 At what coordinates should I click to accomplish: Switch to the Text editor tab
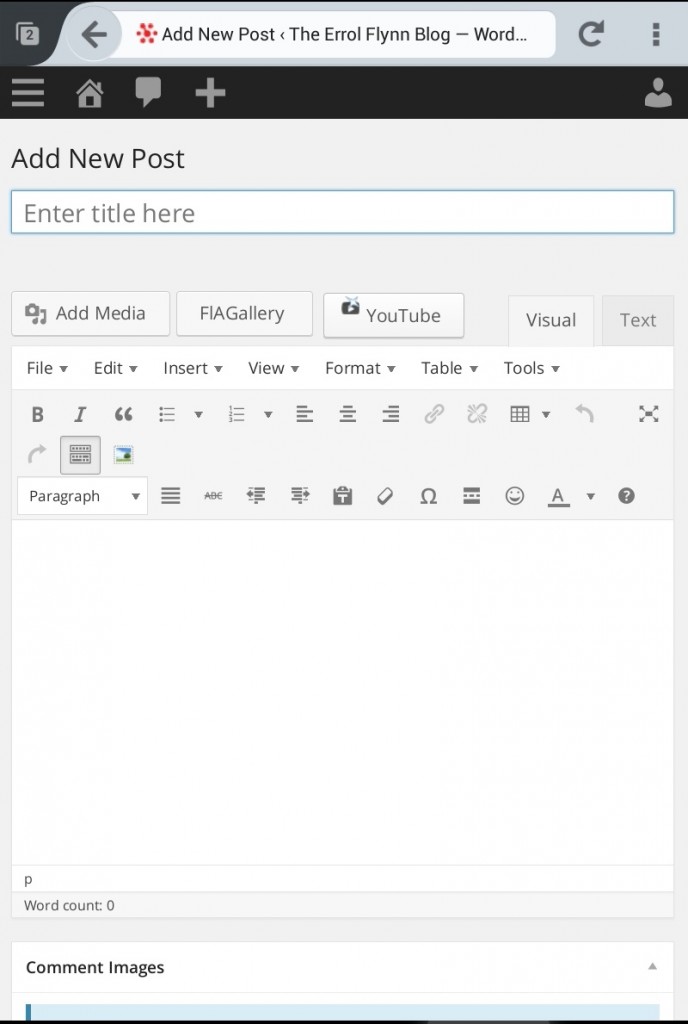pyautogui.click(x=638, y=320)
